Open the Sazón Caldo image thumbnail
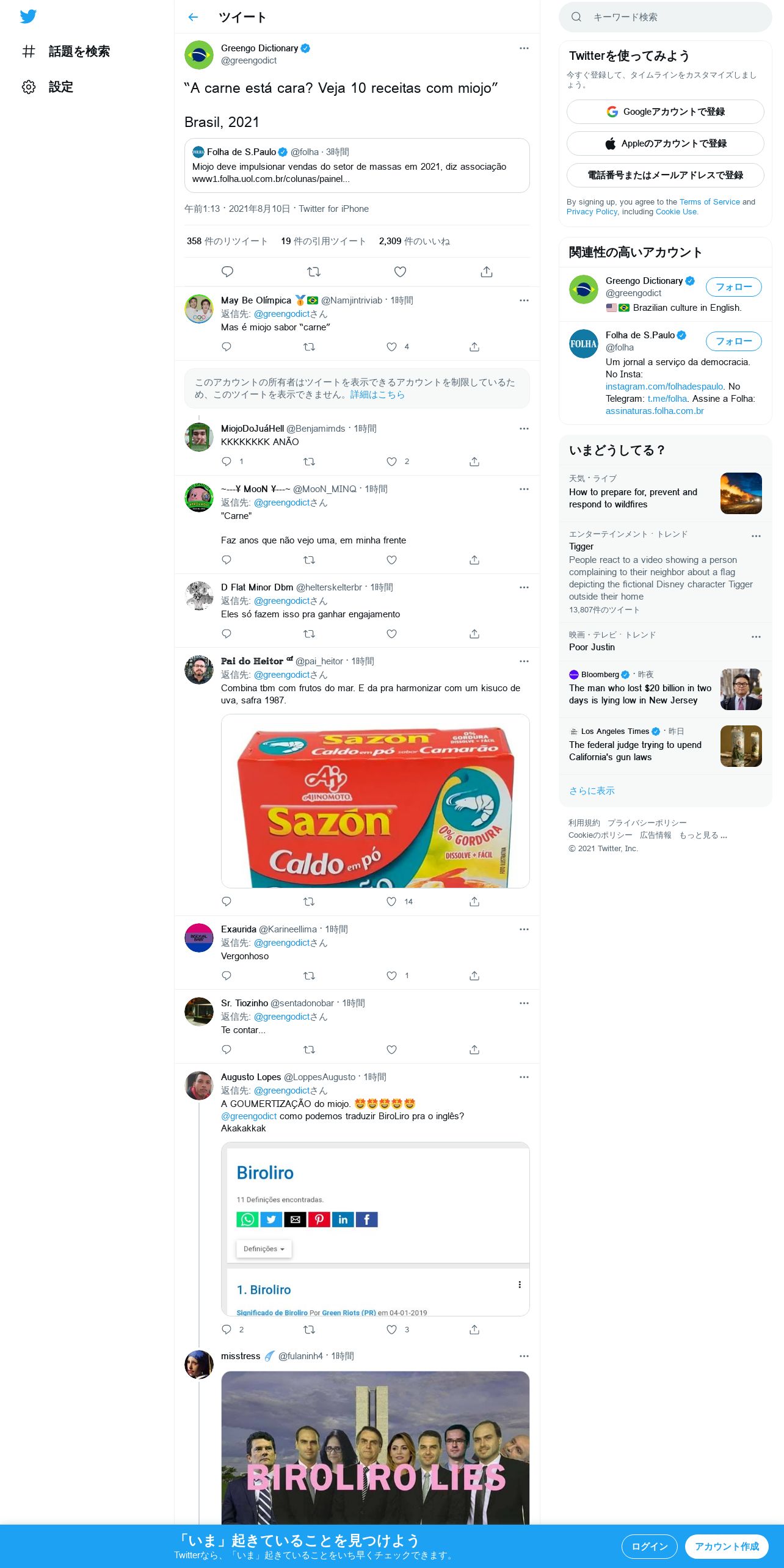This screenshot has height=1568, width=784. (x=375, y=801)
